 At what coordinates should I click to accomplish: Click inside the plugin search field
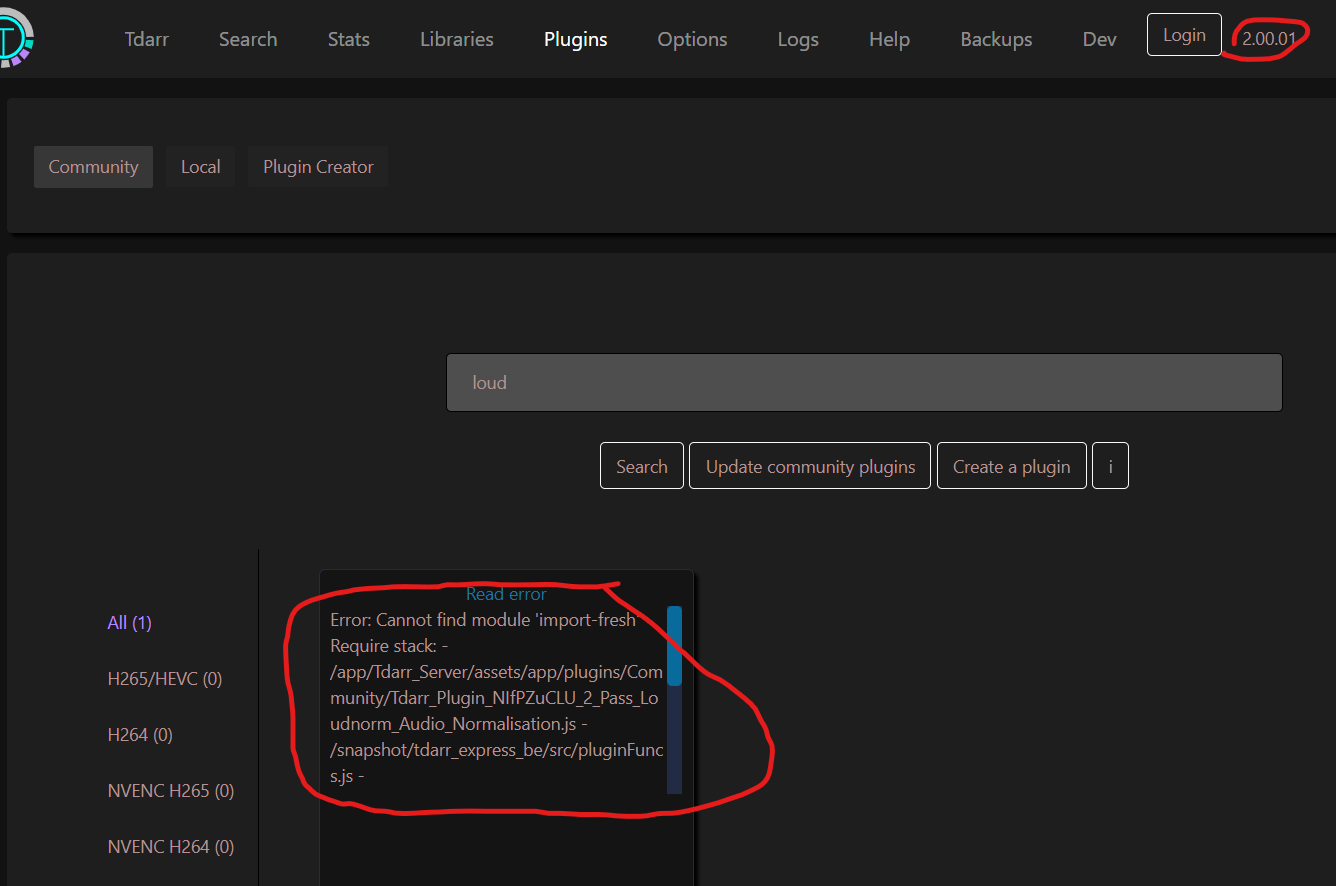click(x=864, y=382)
